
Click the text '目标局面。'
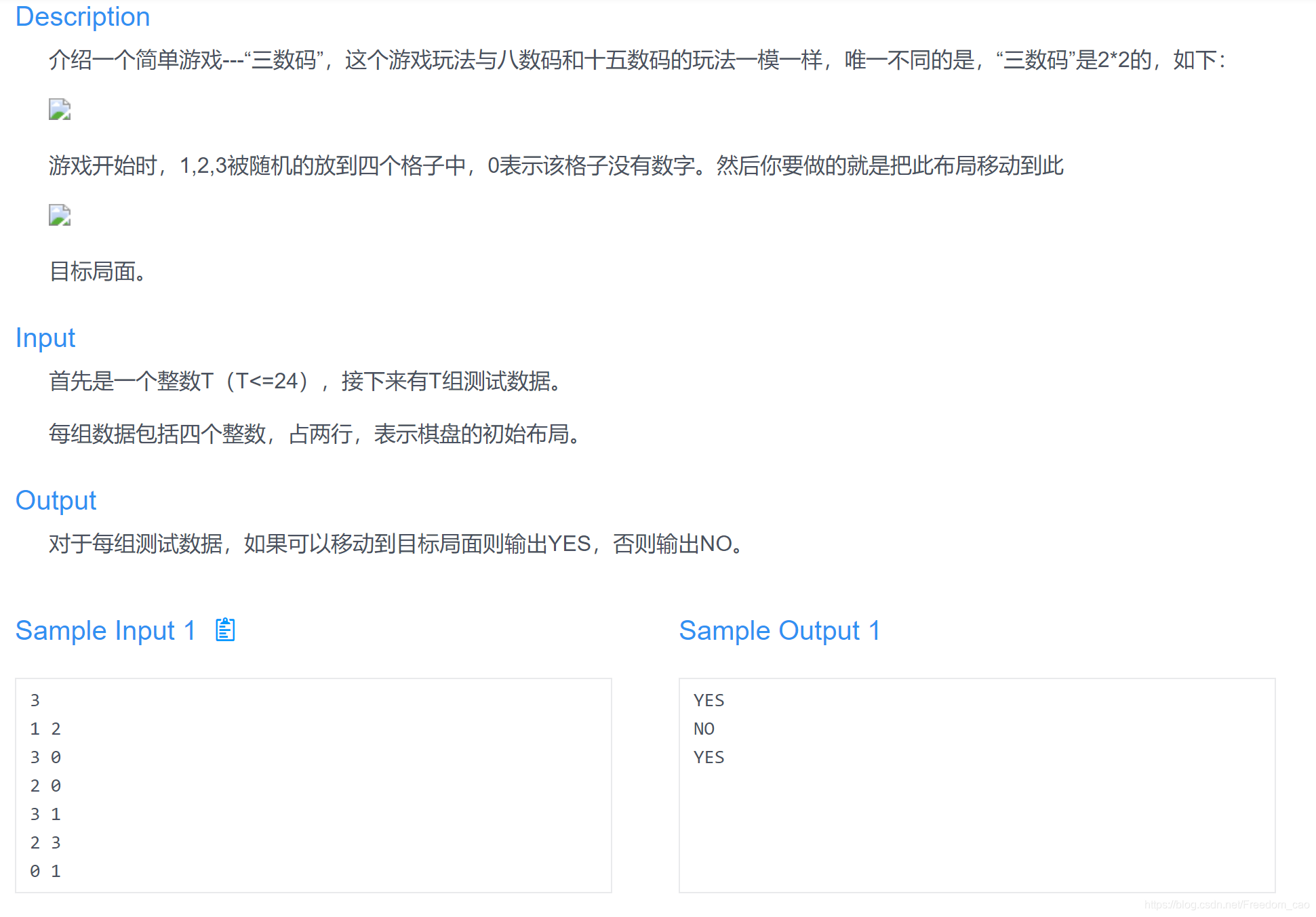(x=98, y=272)
